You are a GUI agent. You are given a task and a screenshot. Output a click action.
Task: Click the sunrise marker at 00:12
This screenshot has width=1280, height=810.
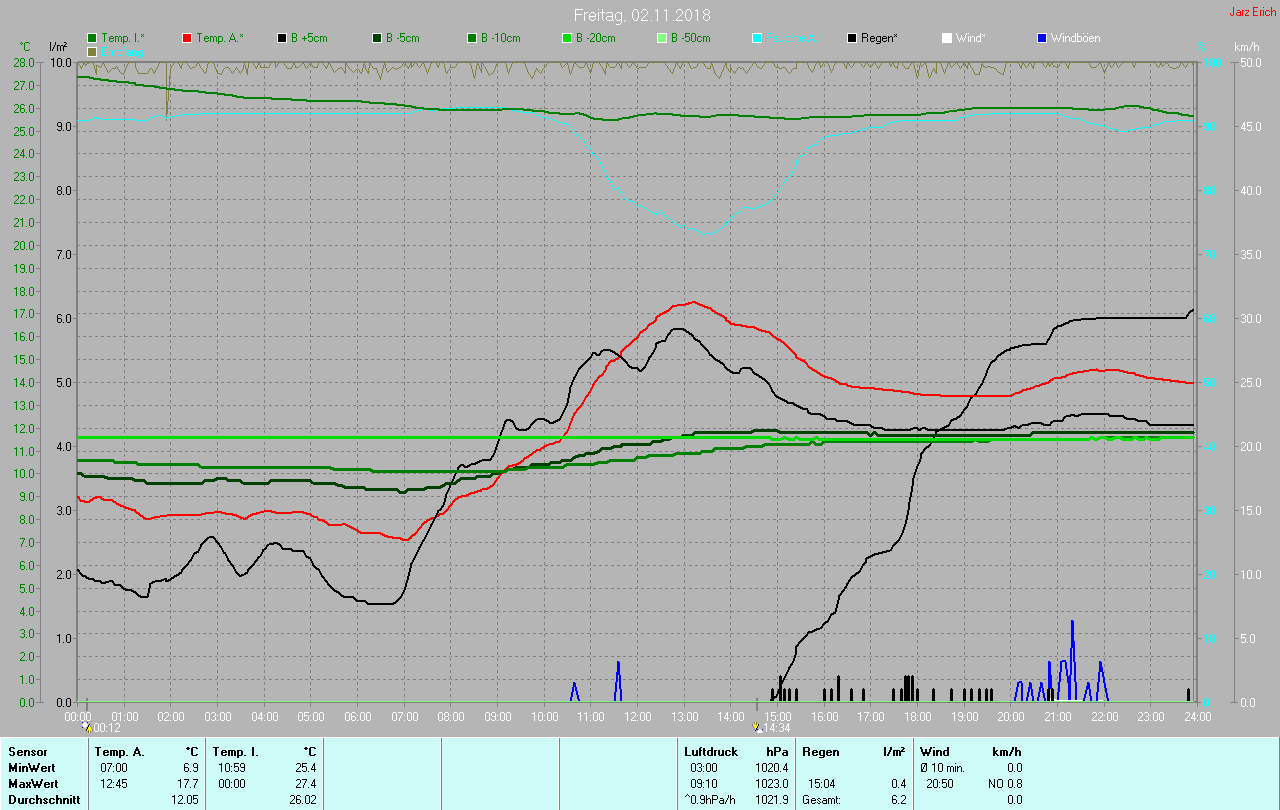point(87,728)
